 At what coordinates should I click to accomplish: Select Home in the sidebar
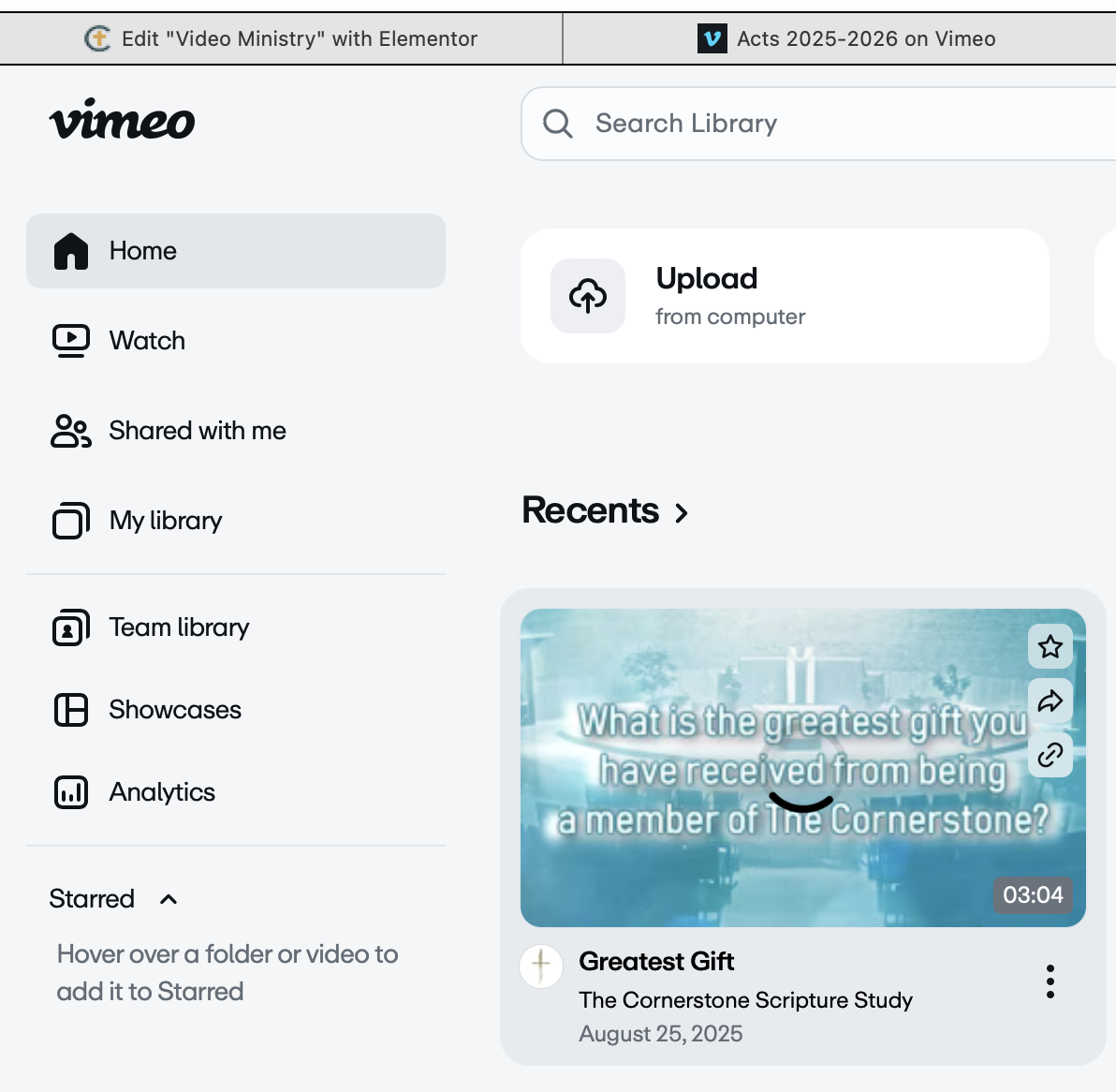[236, 251]
